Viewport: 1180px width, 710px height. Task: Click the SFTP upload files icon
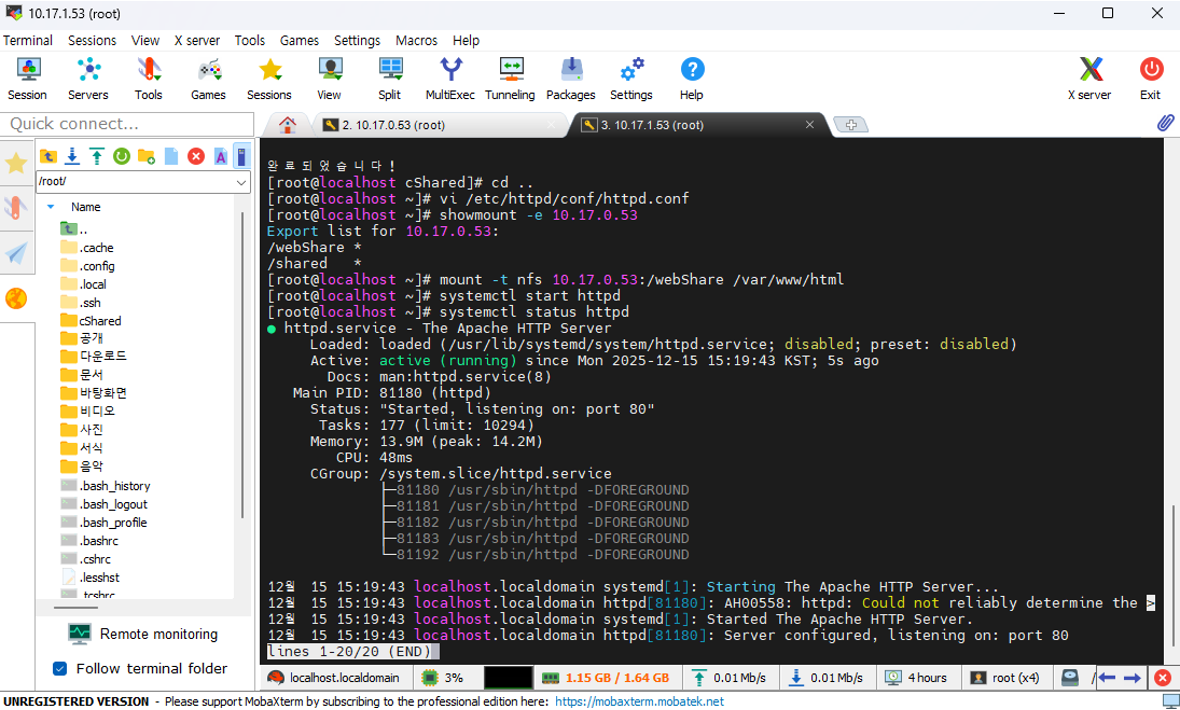click(x=97, y=156)
